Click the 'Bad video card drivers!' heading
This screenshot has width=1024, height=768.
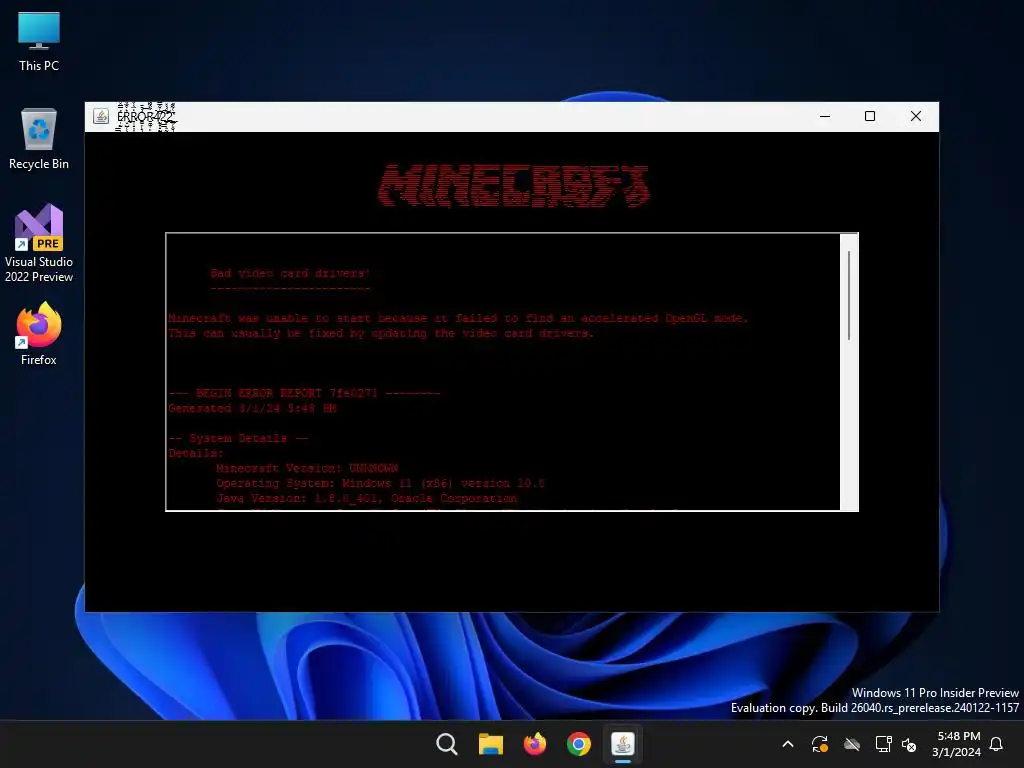[x=290, y=273]
